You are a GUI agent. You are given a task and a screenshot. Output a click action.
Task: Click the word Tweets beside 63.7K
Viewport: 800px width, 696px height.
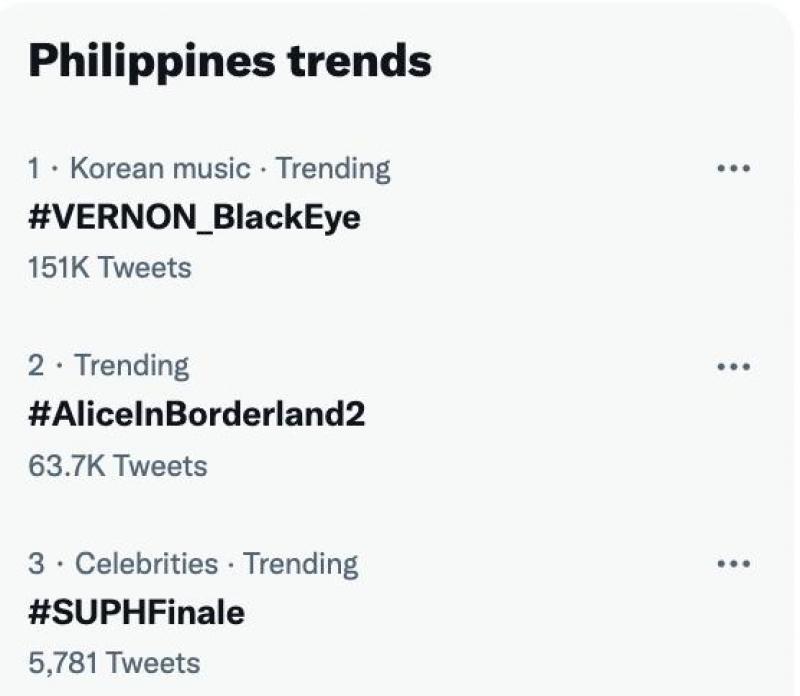click(x=160, y=465)
